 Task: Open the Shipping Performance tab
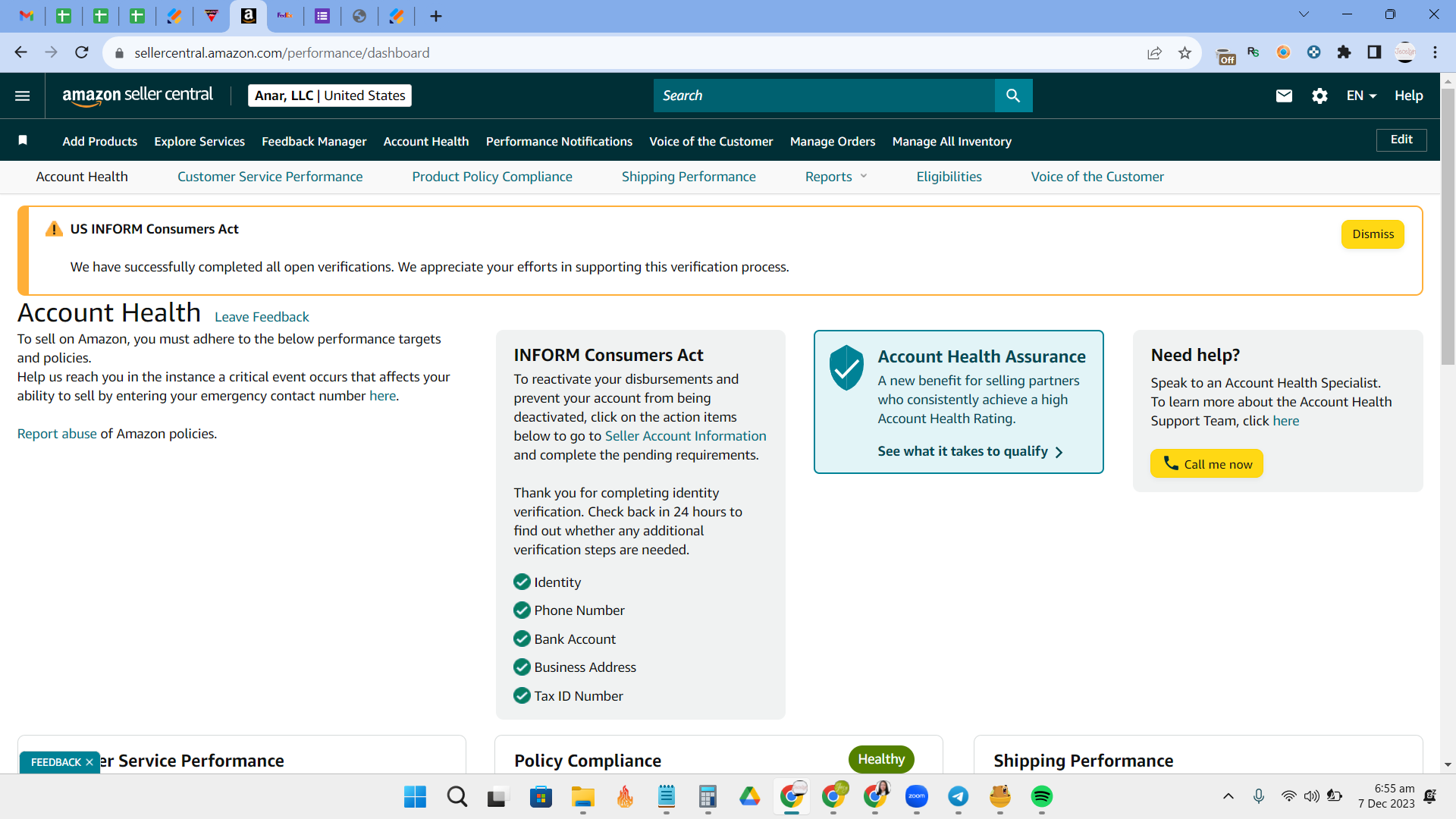click(689, 177)
